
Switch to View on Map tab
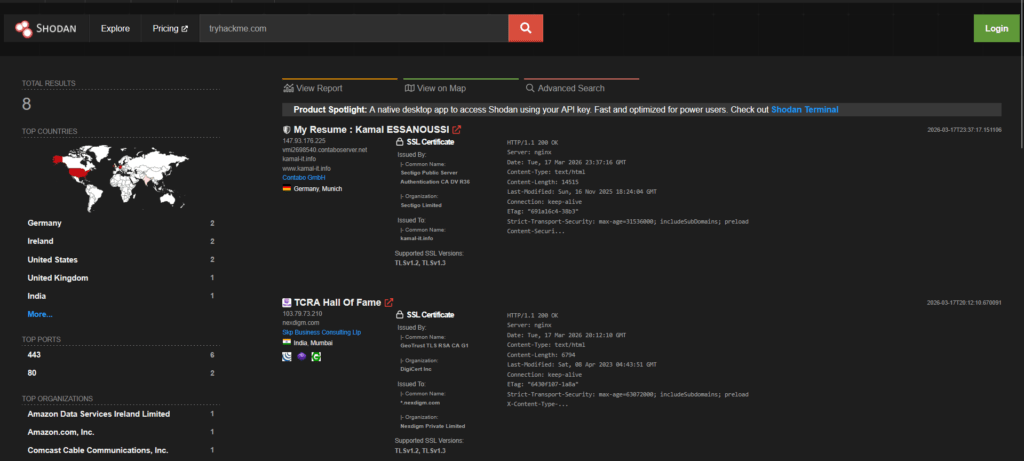[435, 88]
